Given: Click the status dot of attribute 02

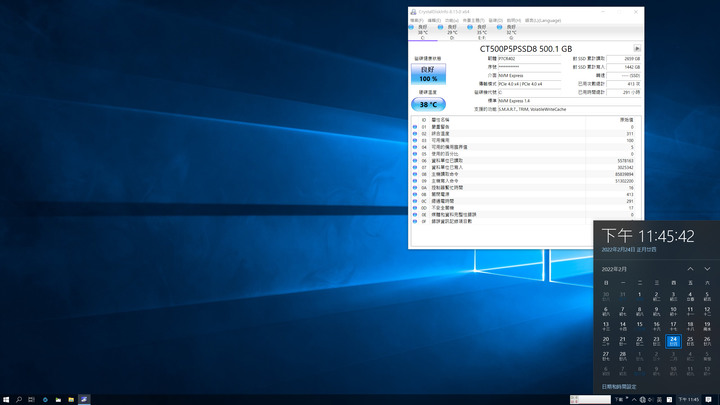Looking at the screenshot, I should pos(415,134).
